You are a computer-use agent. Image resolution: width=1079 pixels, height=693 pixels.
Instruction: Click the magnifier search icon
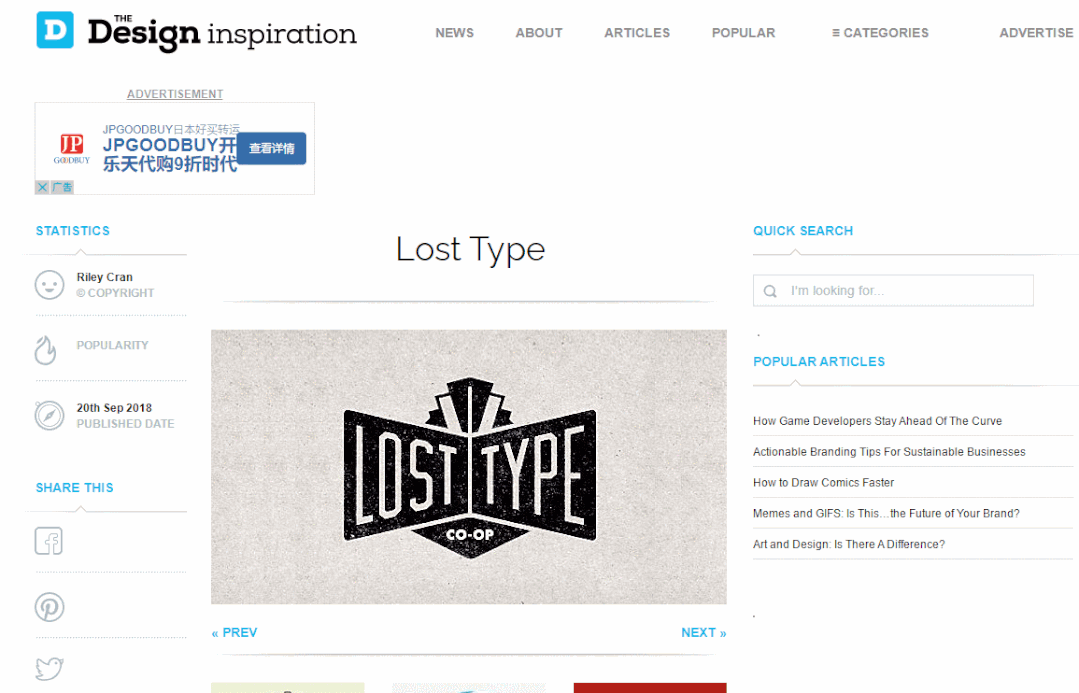pyautogui.click(x=770, y=291)
